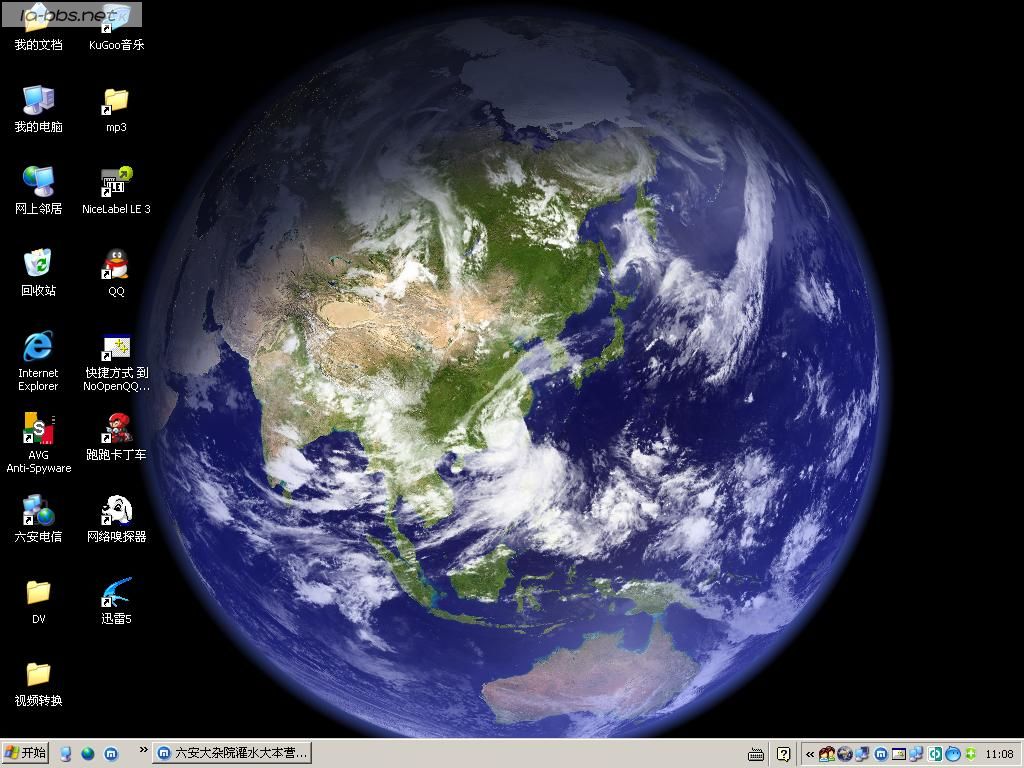
Task: Open the keyboard tray icon
Action: (x=755, y=754)
